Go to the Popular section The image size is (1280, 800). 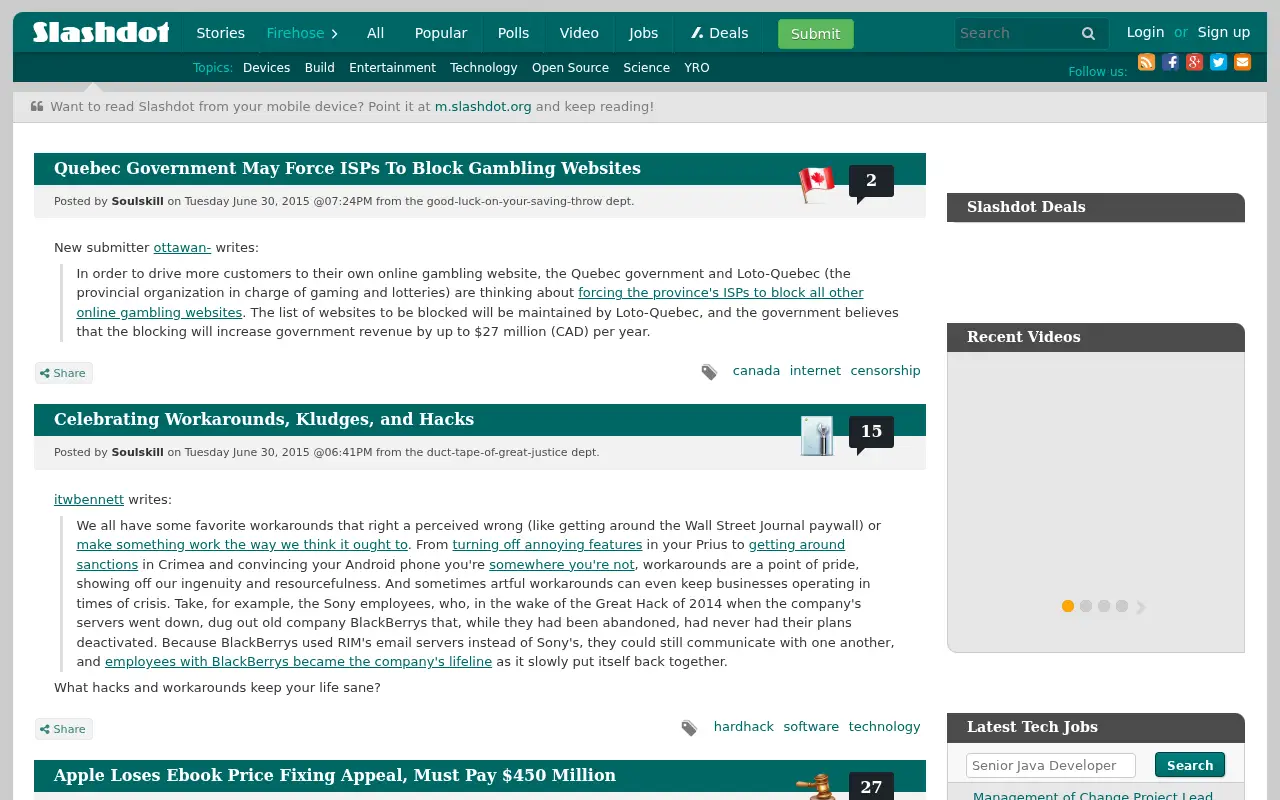pyautogui.click(x=441, y=33)
